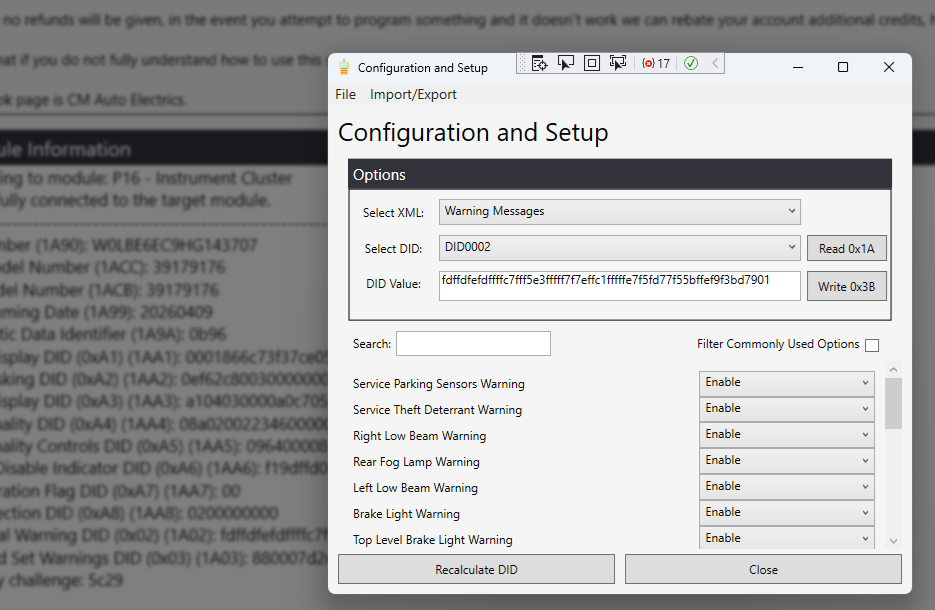This screenshot has height=610, width=935.
Task: Click the Select XML: label
Action: pos(394,213)
